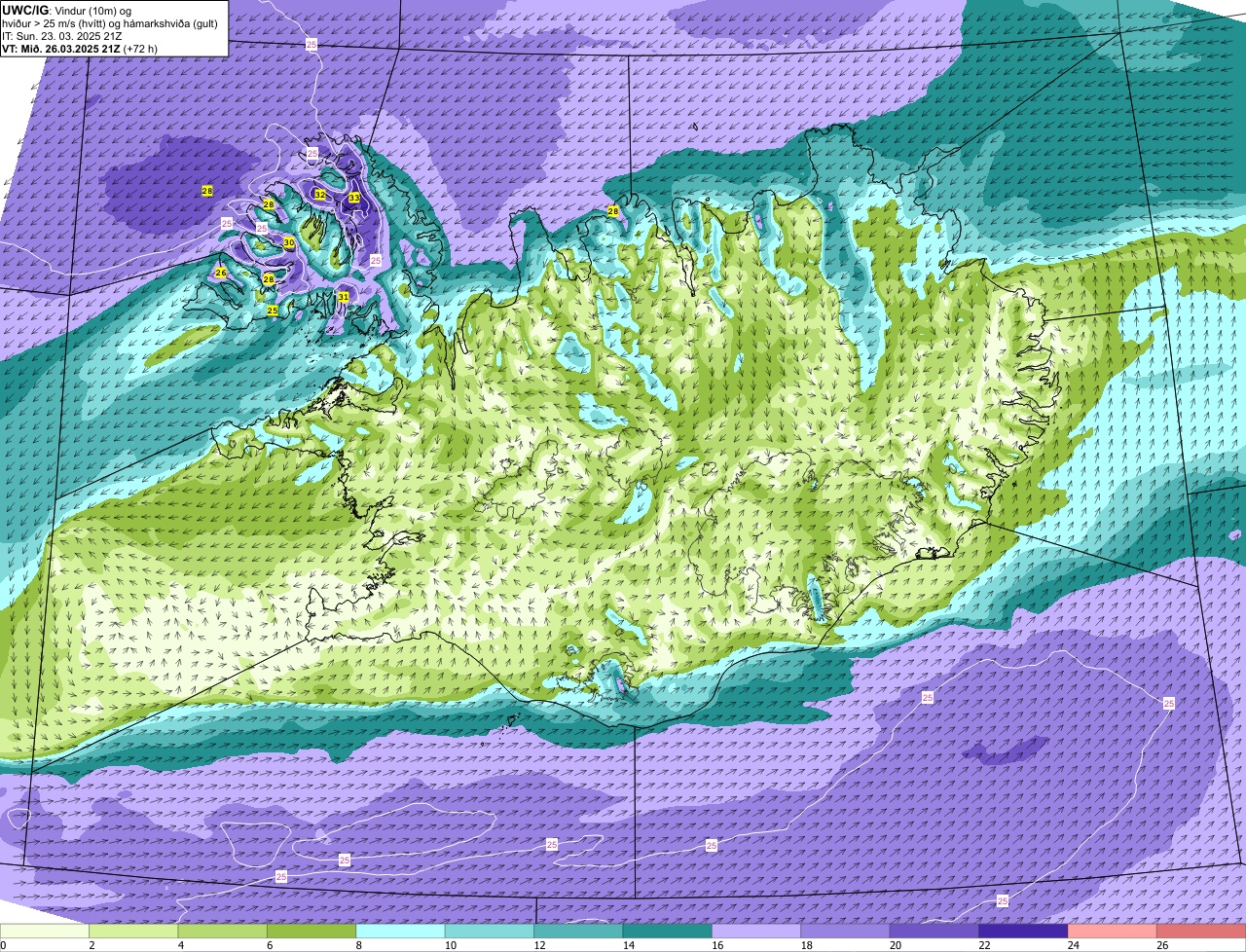This screenshot has height=952, width=1246.
Task: Click the yellow max gust label 32
Action: click(320, 195)
